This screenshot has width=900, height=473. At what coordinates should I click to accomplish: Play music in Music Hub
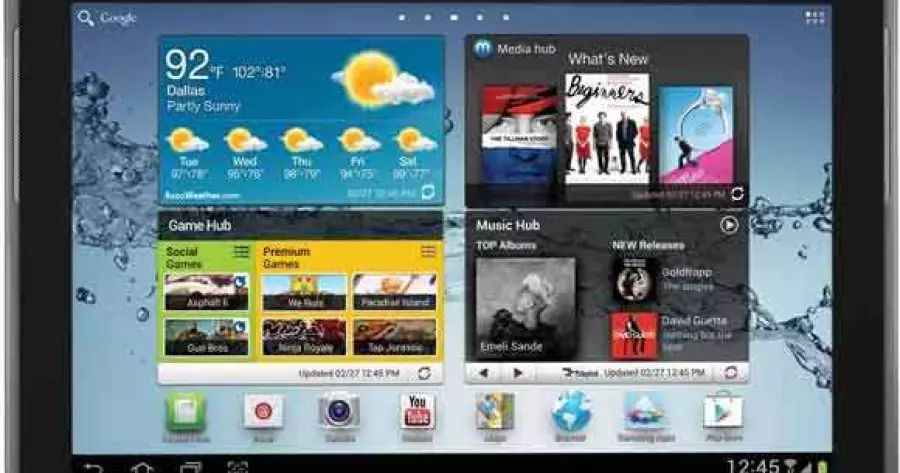coord(729,225)
